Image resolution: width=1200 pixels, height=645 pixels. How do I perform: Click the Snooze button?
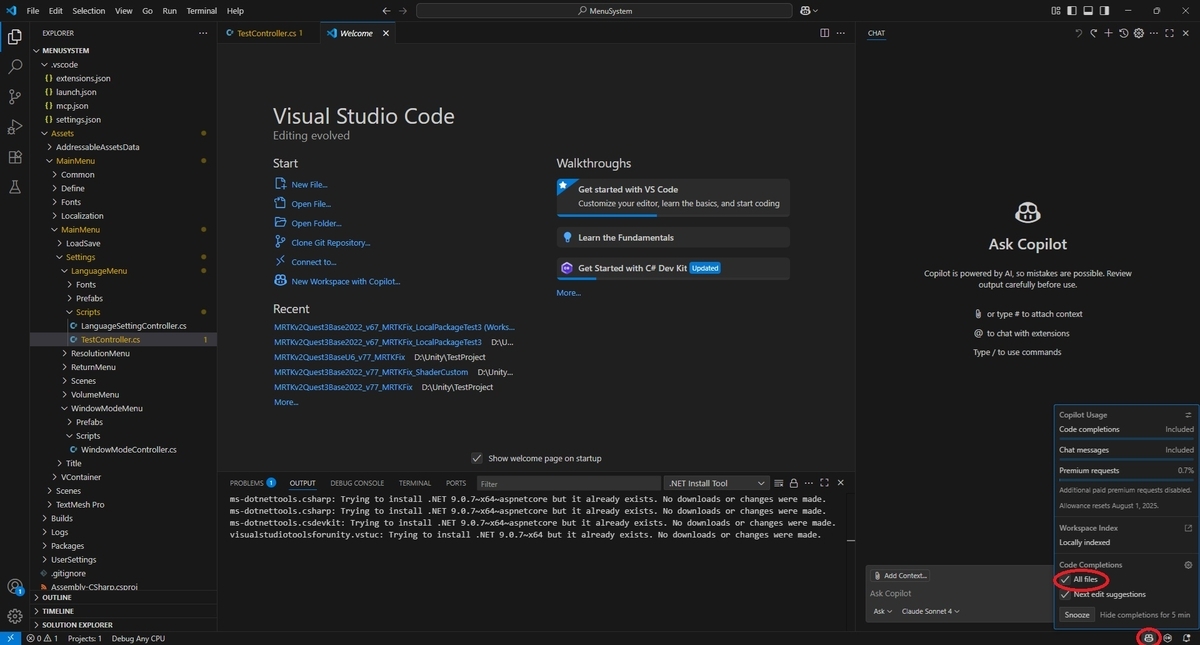[1077, 615]
